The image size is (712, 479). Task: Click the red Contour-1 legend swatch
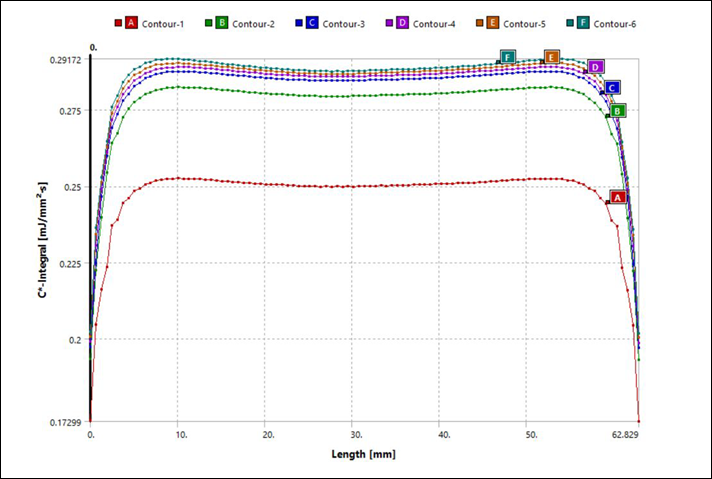point(118,23)
